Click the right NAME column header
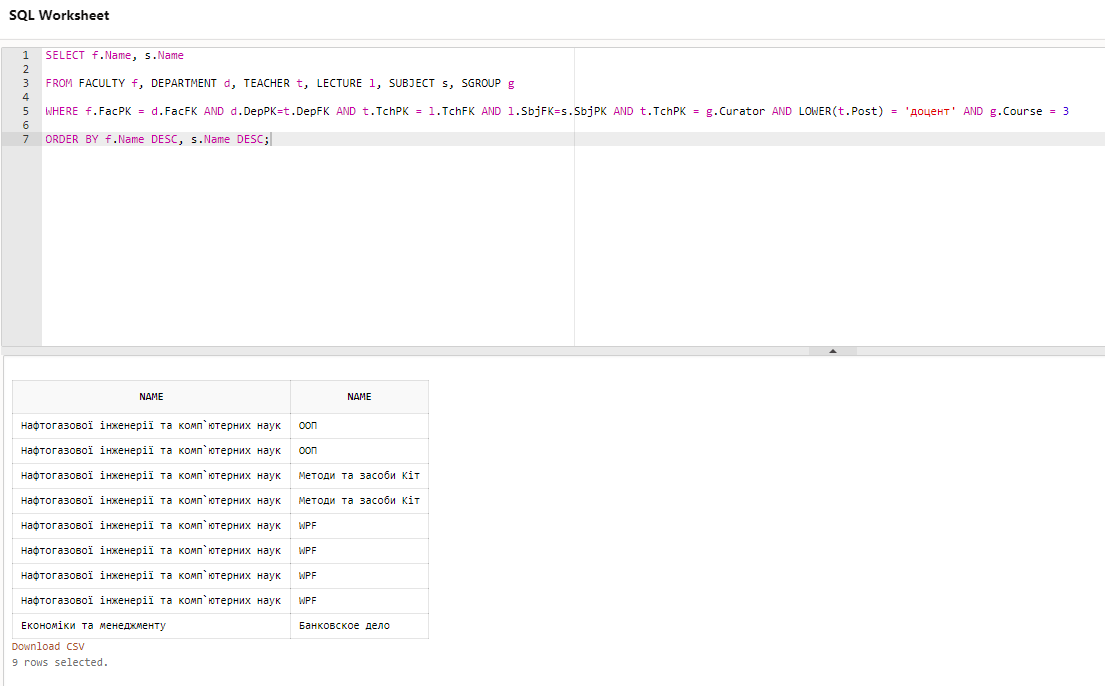 tap(359, 397)
